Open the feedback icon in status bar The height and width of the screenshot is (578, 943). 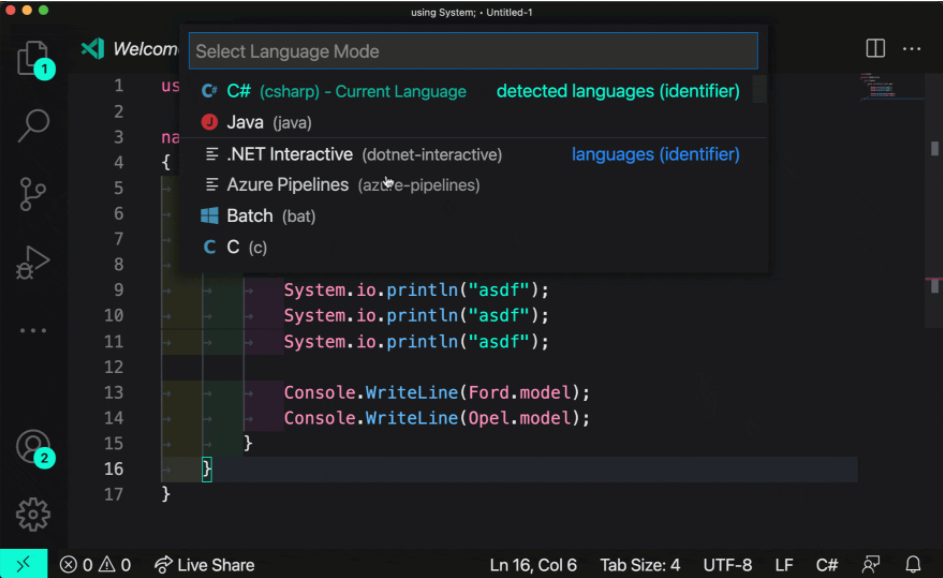tap(871, 564)
